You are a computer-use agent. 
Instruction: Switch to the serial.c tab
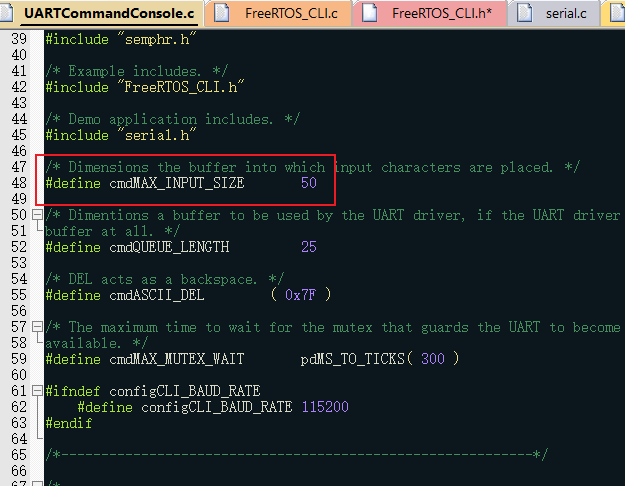554,13
